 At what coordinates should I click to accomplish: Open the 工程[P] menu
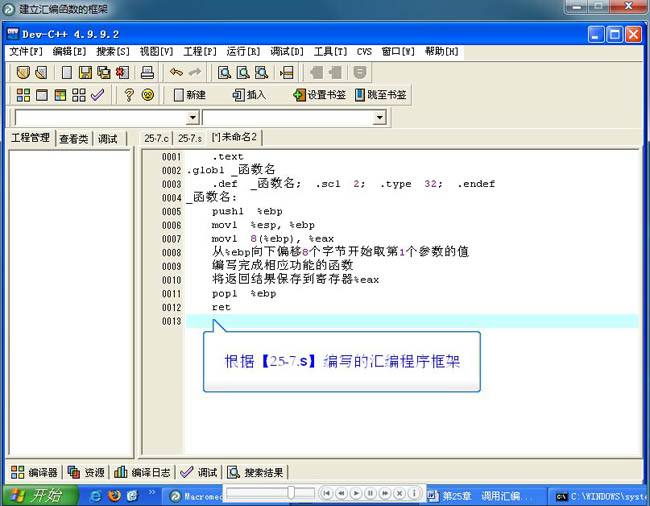pos(200,51)
